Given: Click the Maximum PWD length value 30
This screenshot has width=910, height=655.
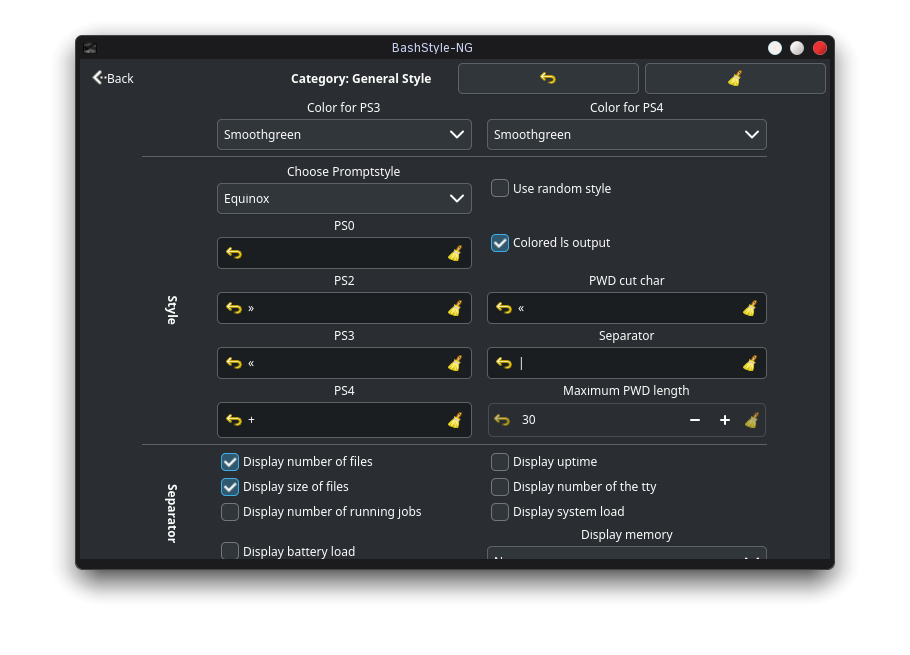Looking at the screenshot, I should tap(529, 420).
